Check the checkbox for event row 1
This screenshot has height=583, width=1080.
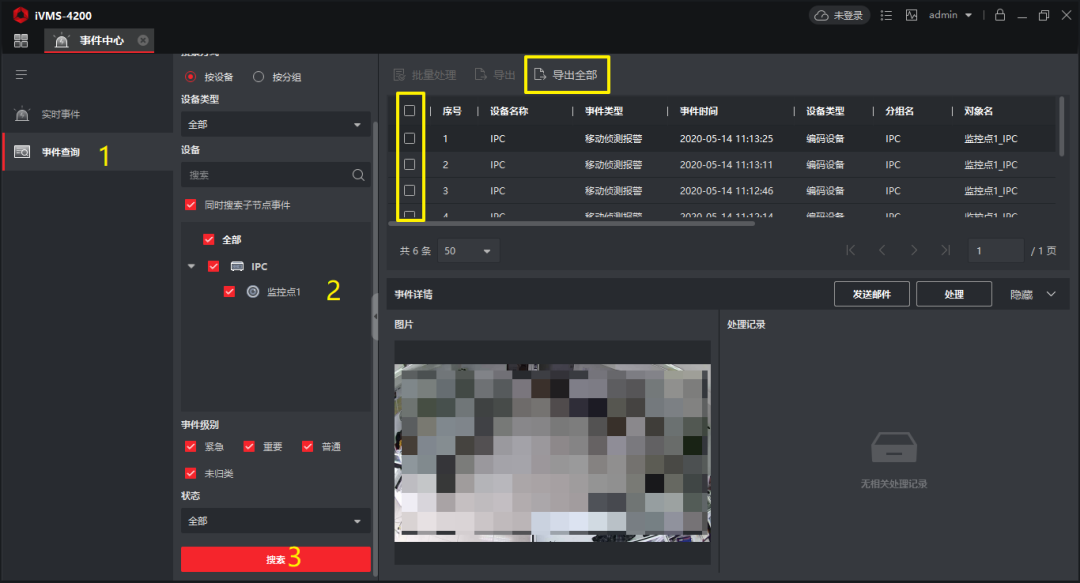[x=409, y=139]
